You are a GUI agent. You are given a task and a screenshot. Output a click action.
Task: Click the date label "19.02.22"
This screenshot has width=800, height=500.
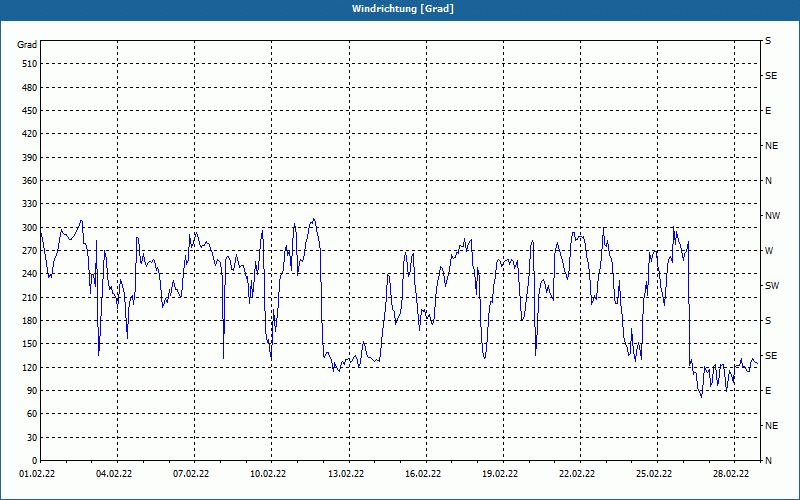pyautogui.click(x=500, y=474)
